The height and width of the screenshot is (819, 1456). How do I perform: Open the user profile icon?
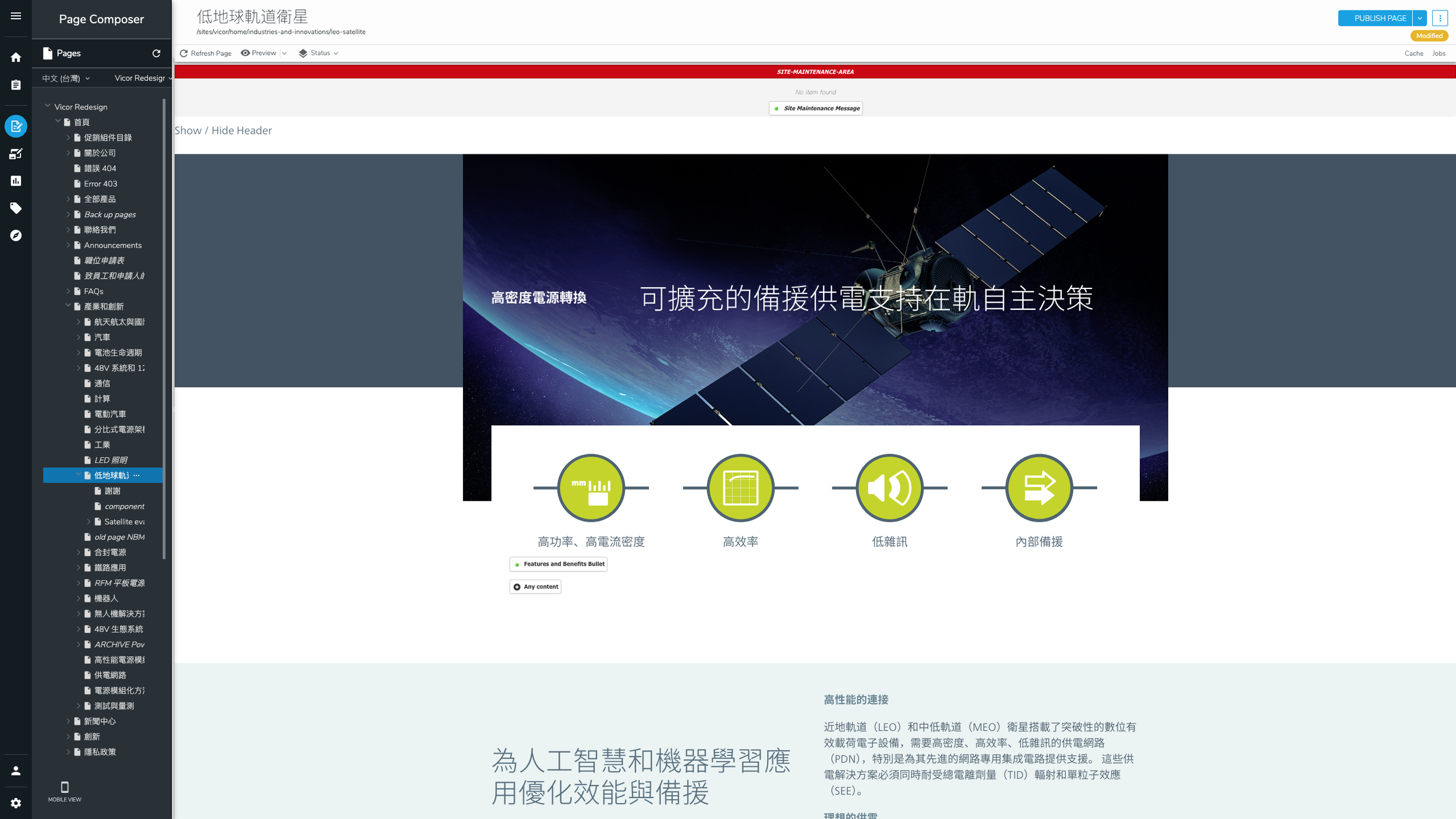[16, 771]
